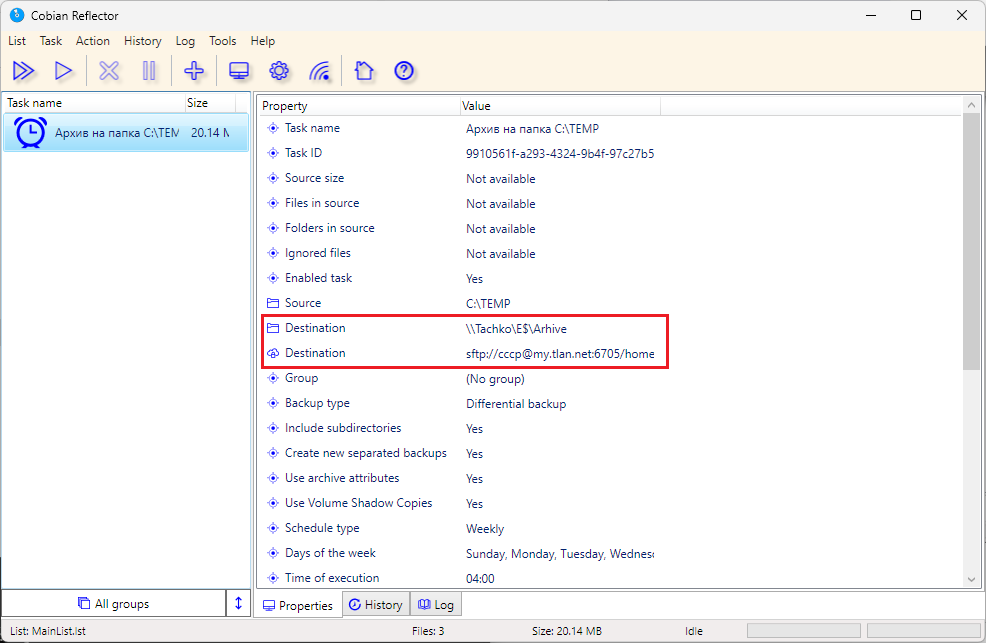
Task: Click the properties panel vertical scrollbar thumb
Action: point(972,241)
